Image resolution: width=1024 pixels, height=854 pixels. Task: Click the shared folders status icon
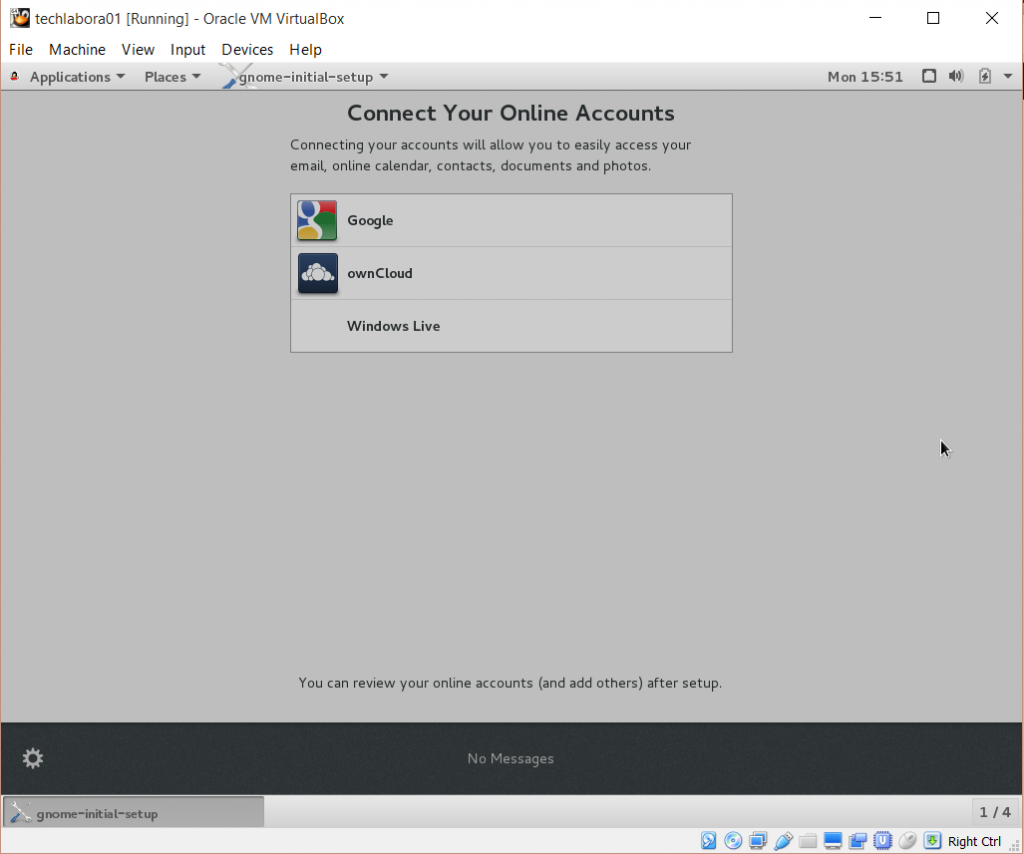click(x=808, y=841)
